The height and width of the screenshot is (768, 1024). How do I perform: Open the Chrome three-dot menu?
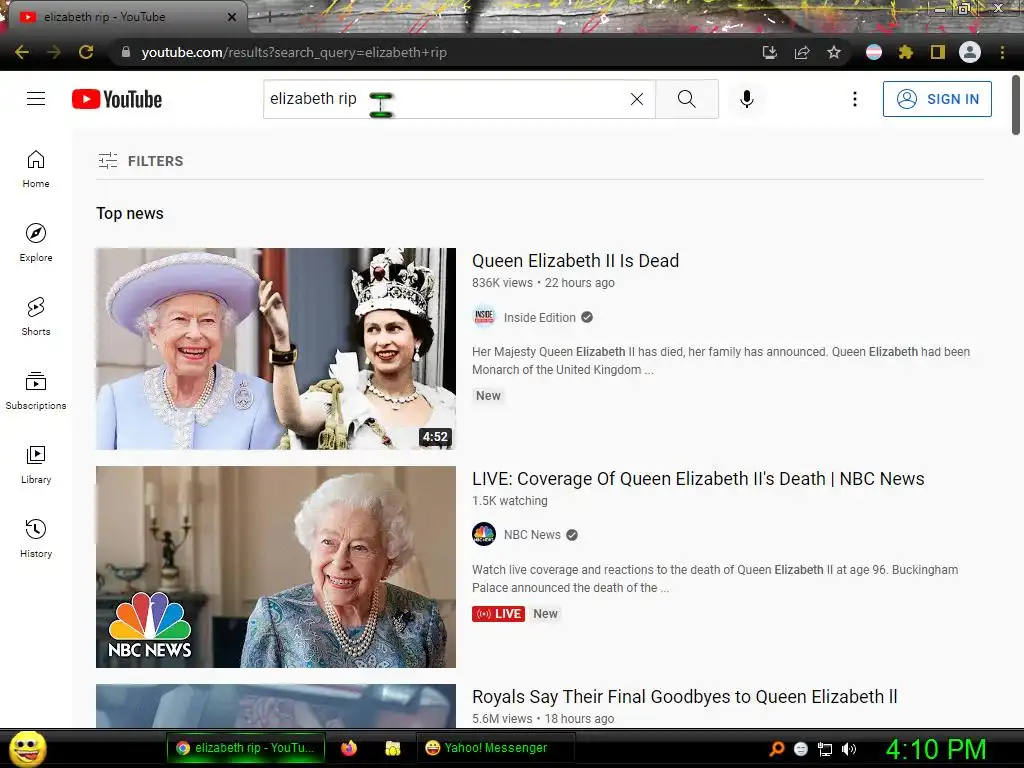click(x=1002, y=52)
